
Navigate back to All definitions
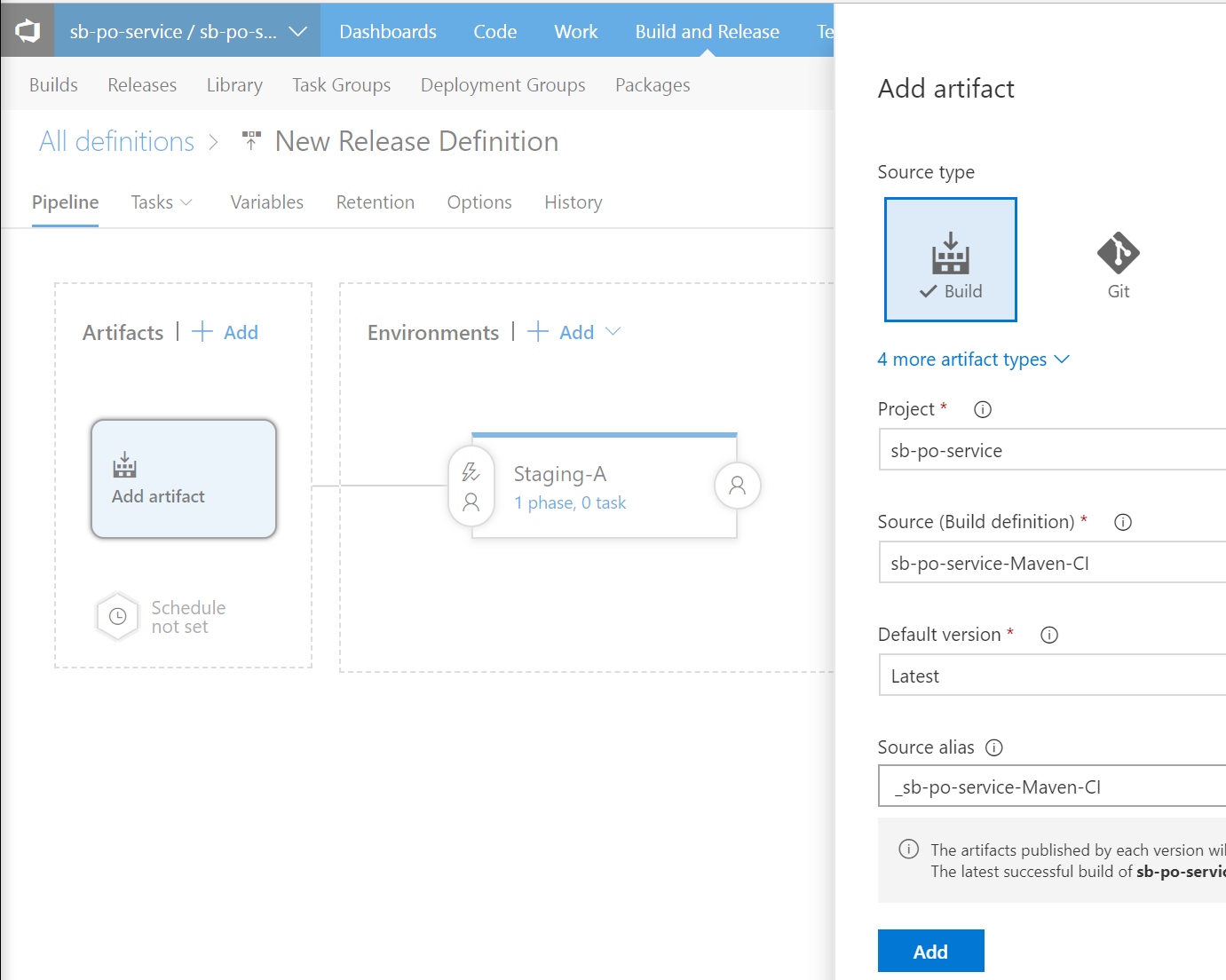[x=116, y=141]
